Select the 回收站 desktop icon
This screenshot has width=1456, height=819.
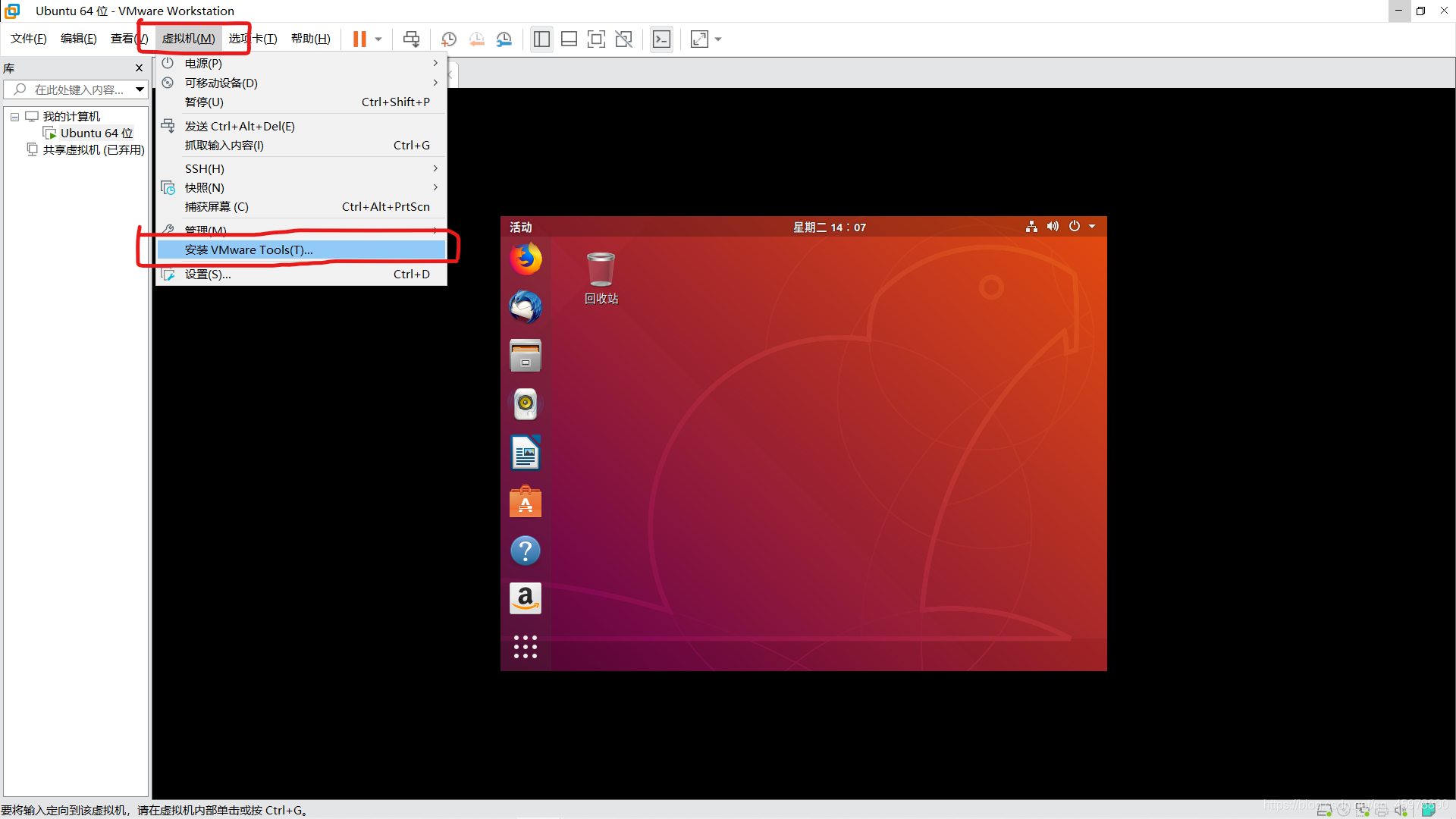coord(601,278)
